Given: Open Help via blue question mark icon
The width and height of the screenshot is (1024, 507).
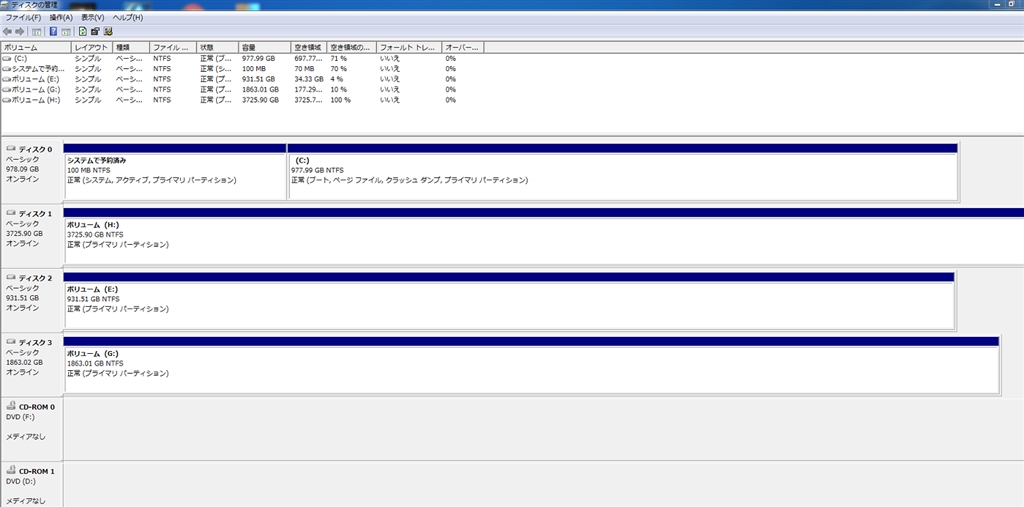Looking at the screenshot, I should click(x=54, y=31).
